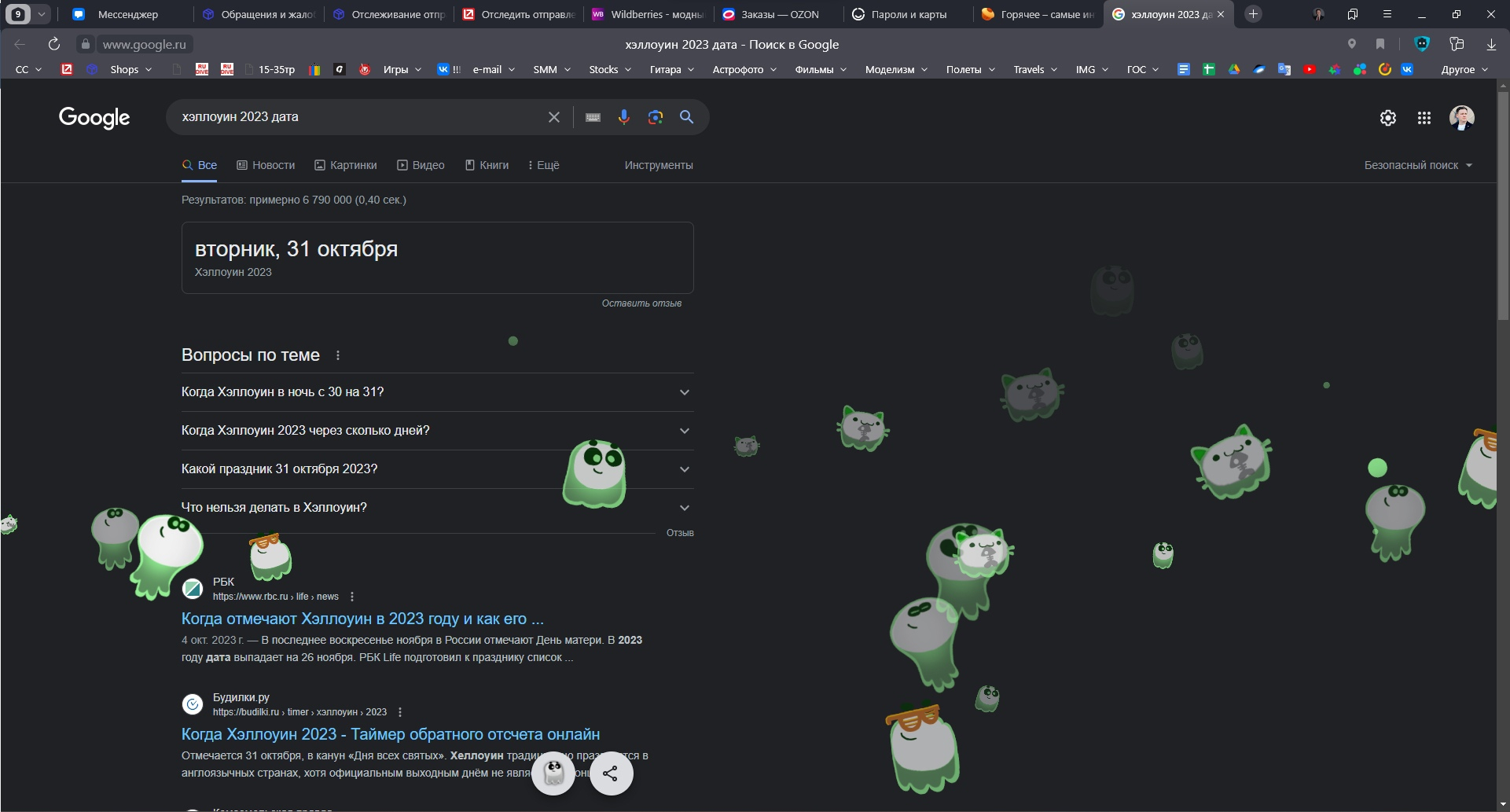Screen dimensions: 1510x812
Task: Open the Другое bookmarks dropdown
Action: point(1464,69)
